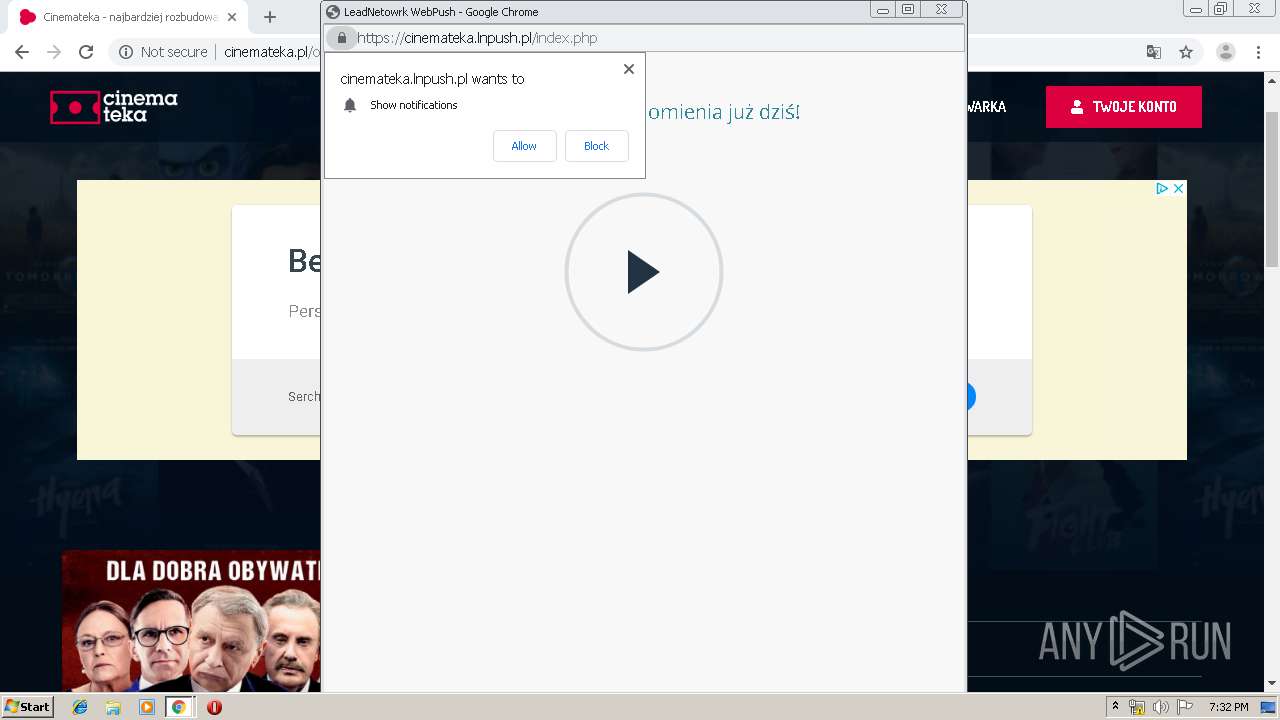Viewport: 1280px width, 720px height.
Task: Open Windows Explorer folder from taskbar
Action: pos(113,707)
